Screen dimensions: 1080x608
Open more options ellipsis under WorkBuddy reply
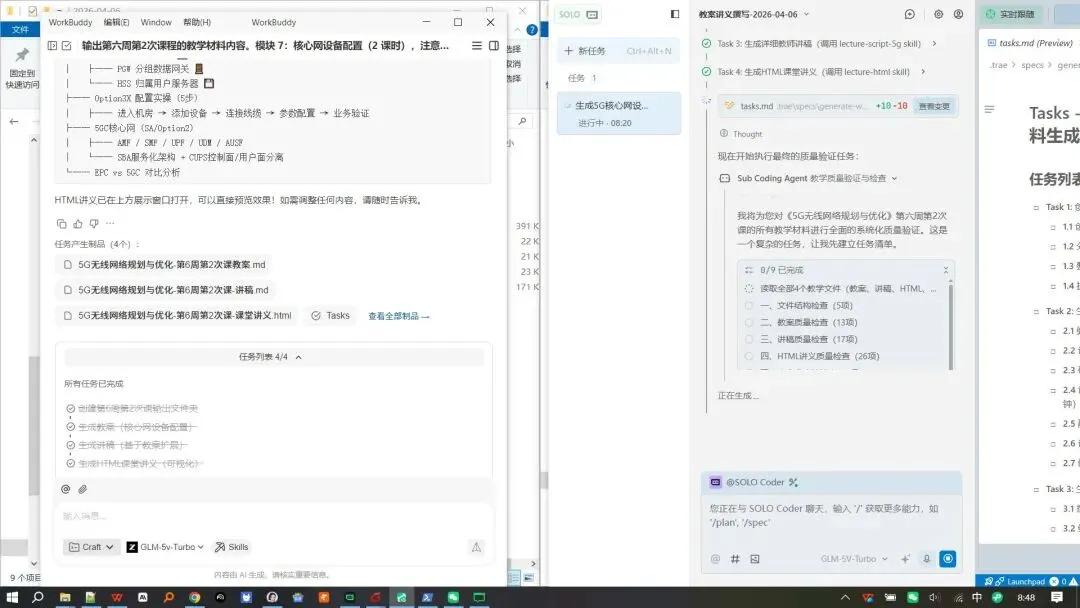(110, 224)
